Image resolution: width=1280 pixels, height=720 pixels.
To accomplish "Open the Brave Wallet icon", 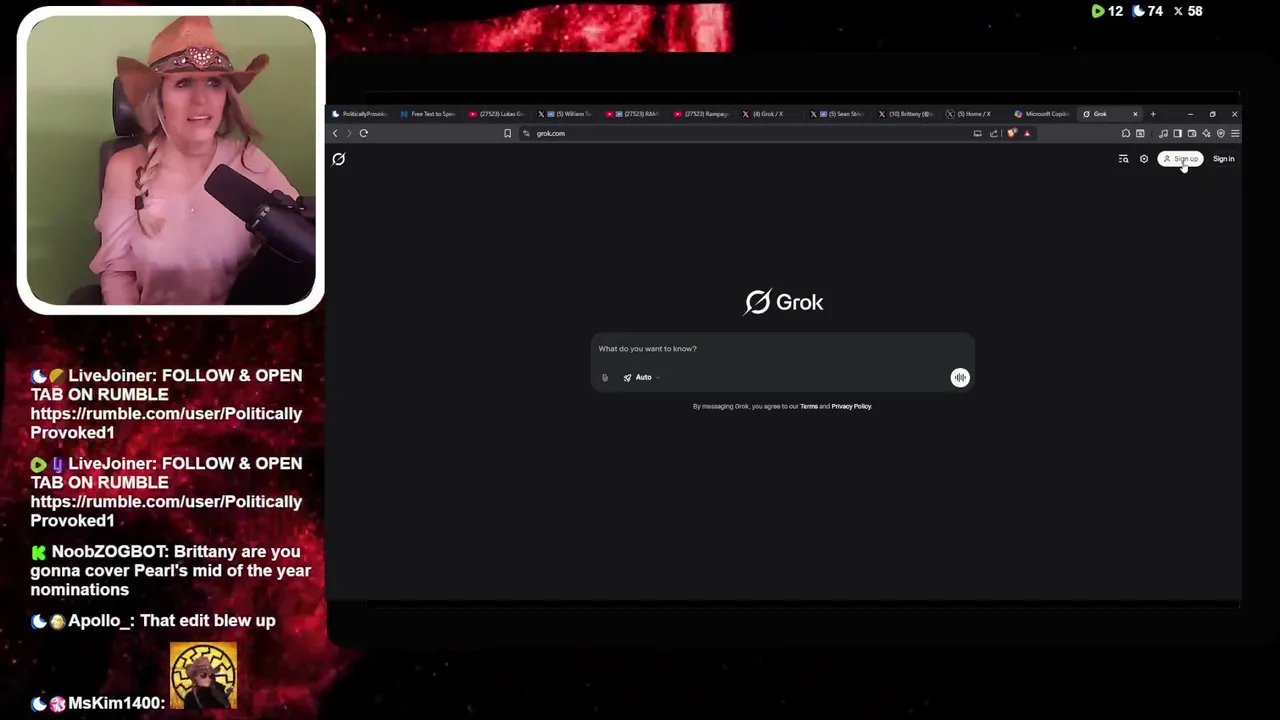I will click(1191, 133).
